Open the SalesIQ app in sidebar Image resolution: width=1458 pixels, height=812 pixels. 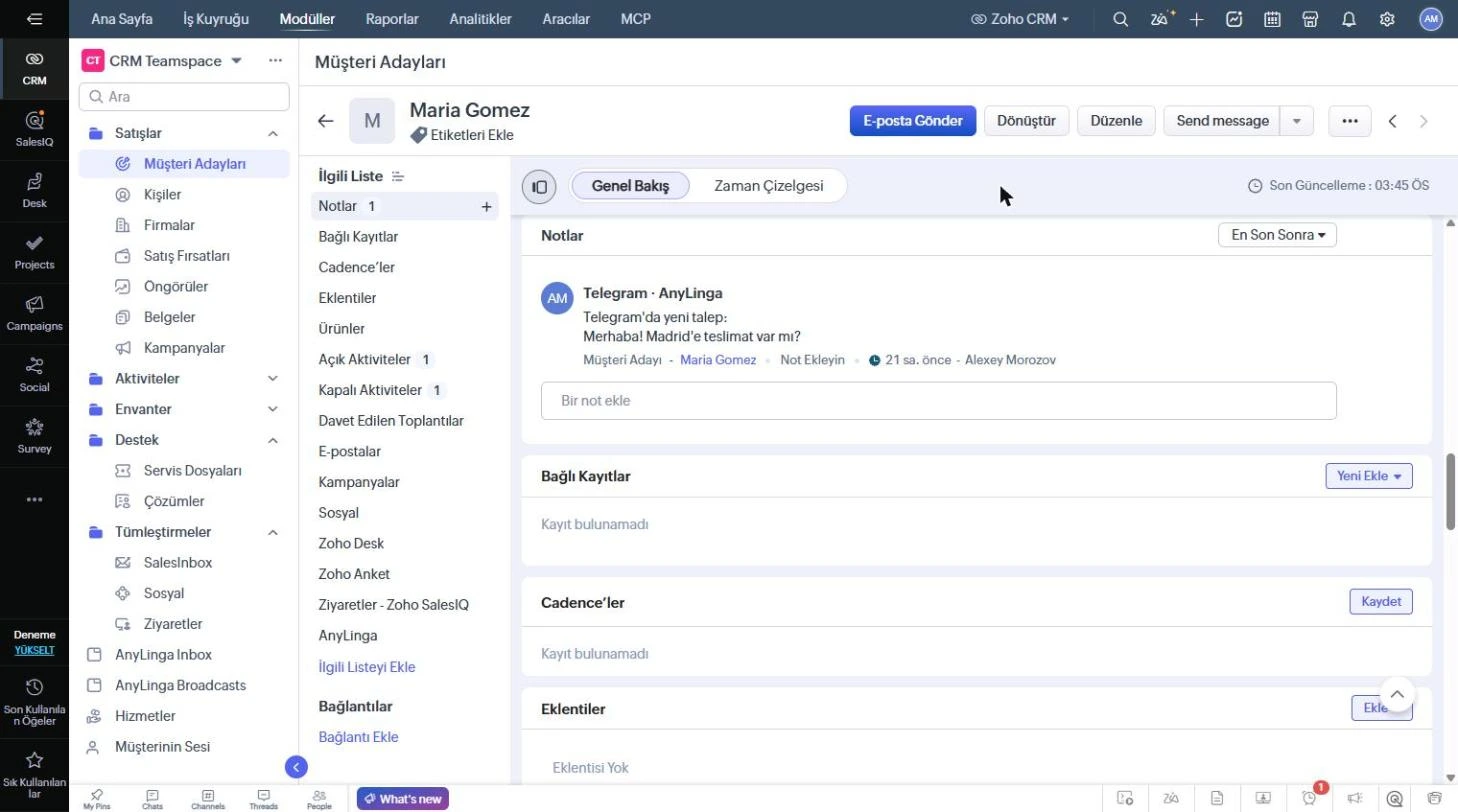34,128
